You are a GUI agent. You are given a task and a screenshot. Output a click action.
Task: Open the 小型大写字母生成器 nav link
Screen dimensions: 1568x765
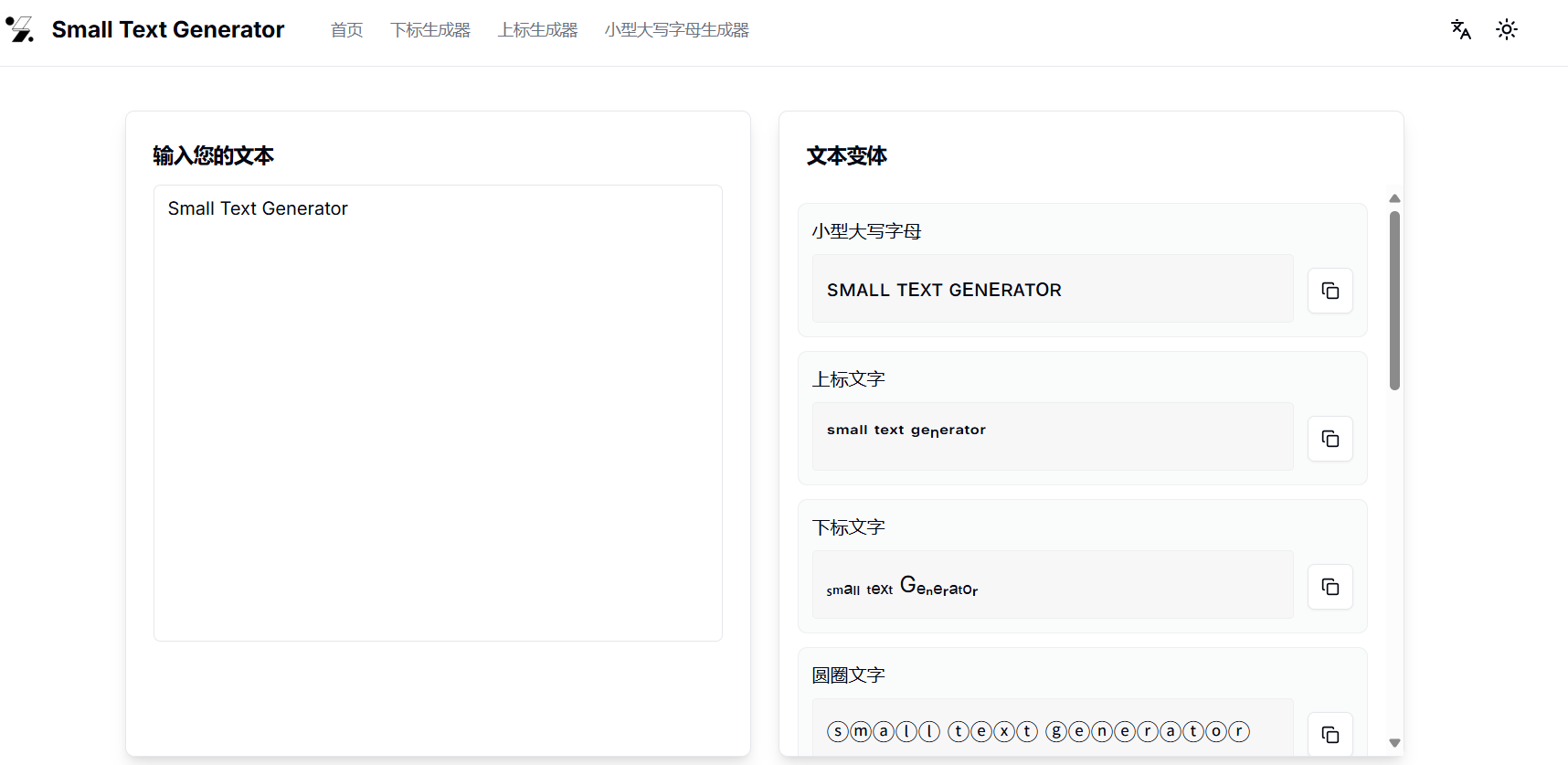click(x=676, y=30)
